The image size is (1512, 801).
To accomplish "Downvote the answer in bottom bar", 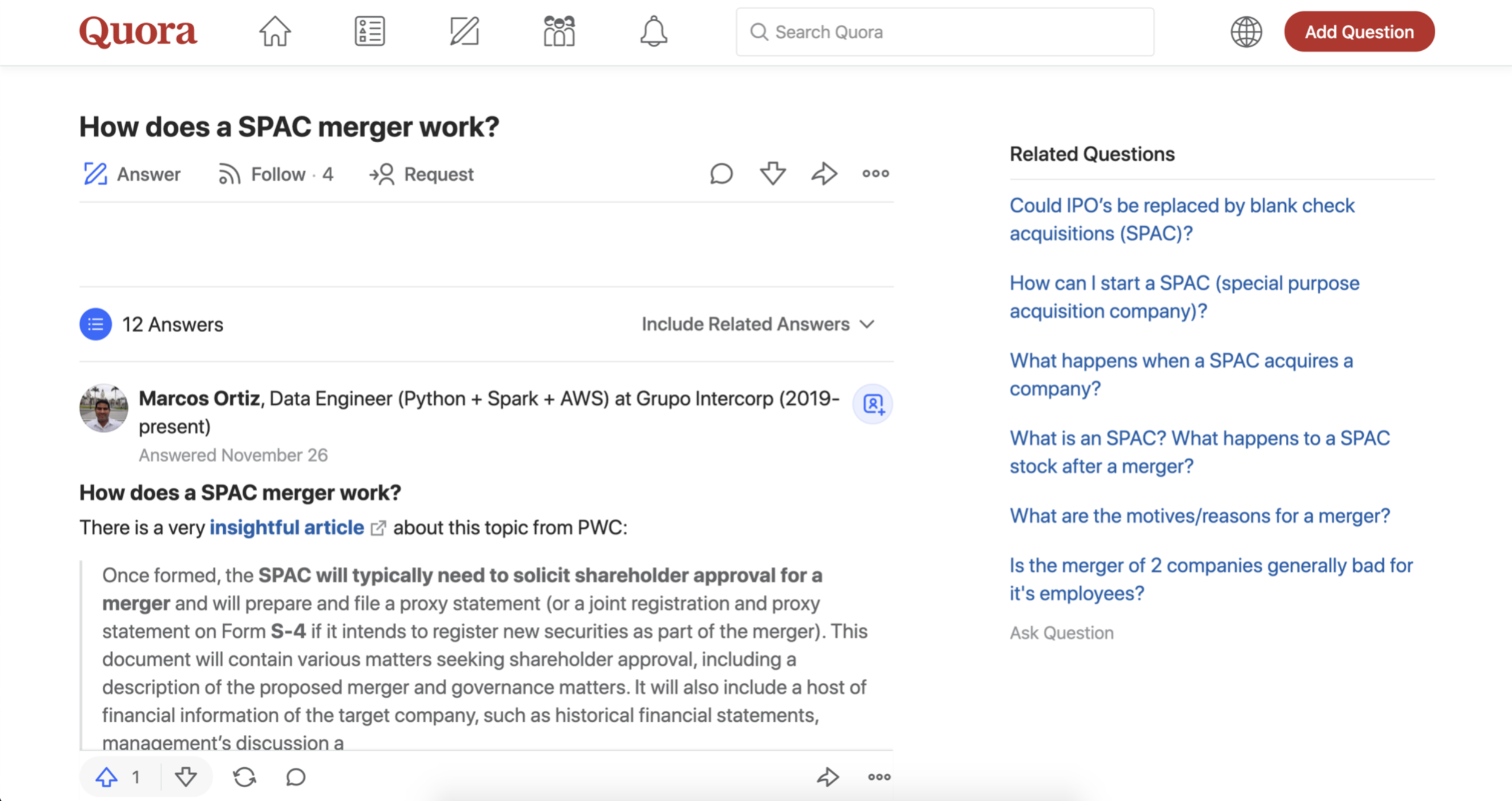I will 186,777.
